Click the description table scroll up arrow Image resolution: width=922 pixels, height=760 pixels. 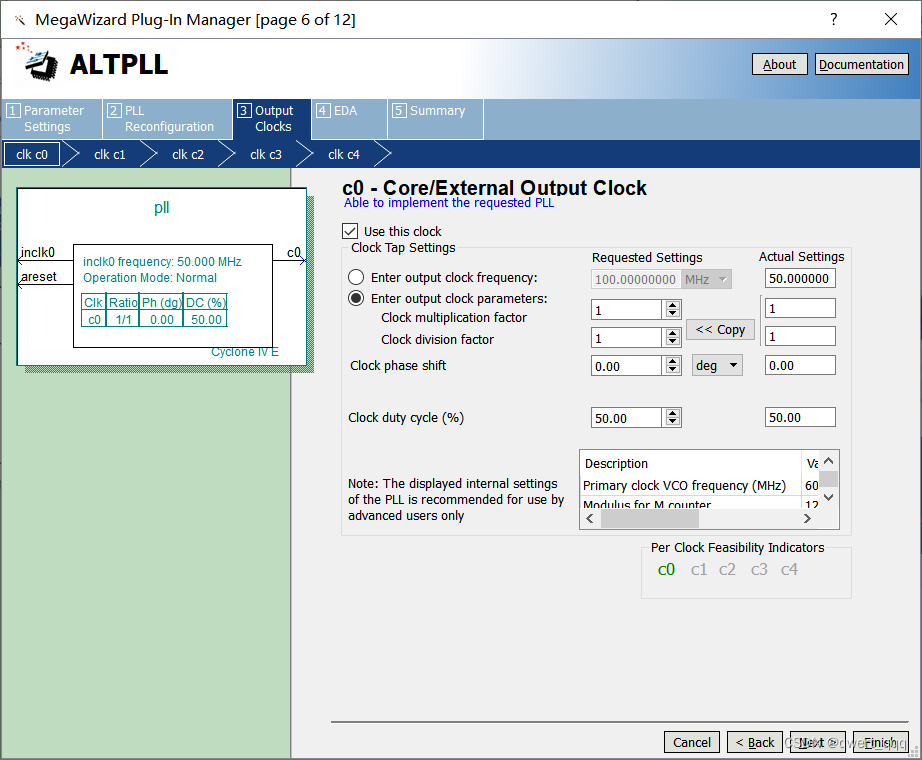[x=829, y=461]
